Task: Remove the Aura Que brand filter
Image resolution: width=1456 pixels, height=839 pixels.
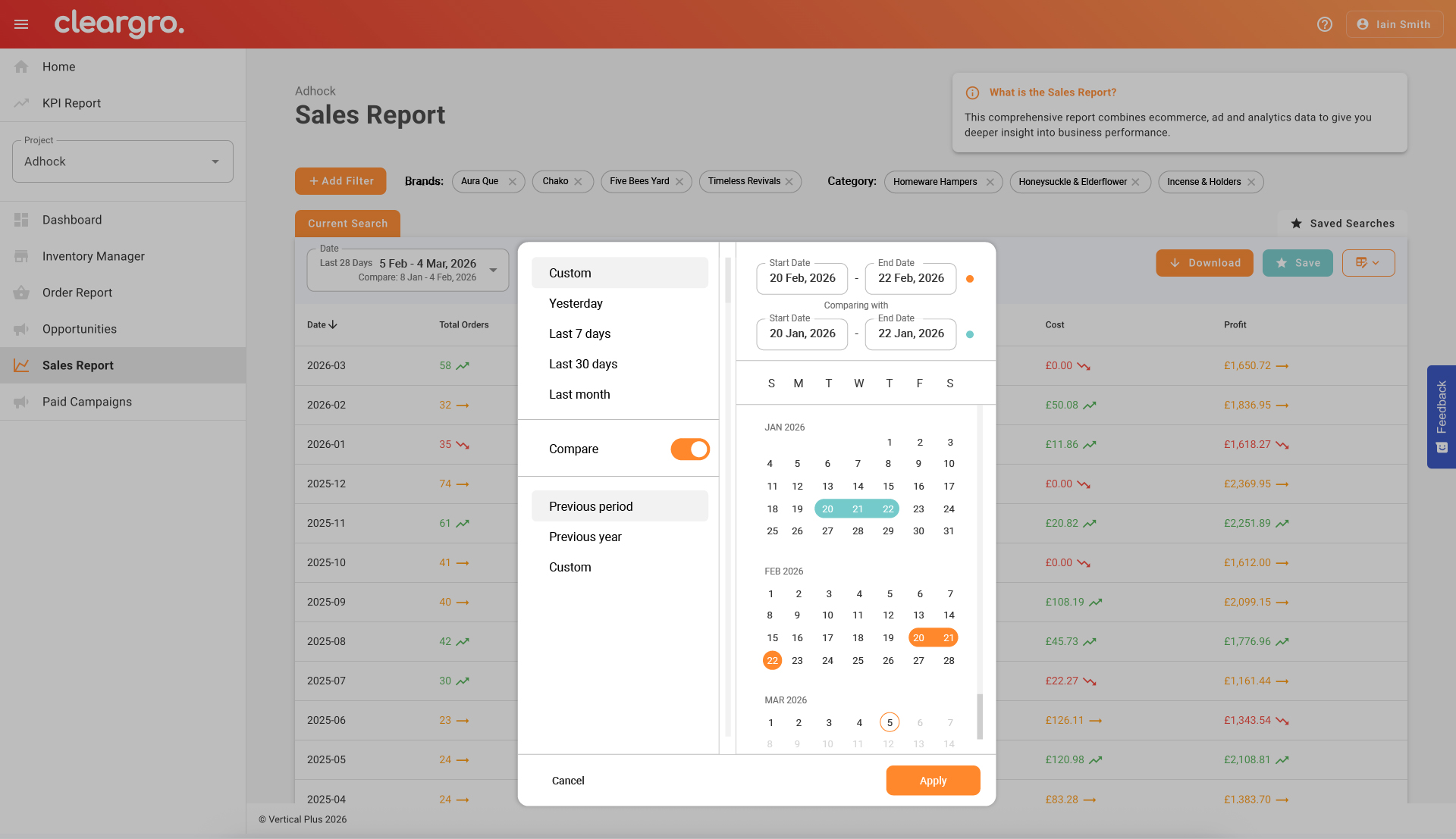Action: pyautogui.click(x=512, y=182)
